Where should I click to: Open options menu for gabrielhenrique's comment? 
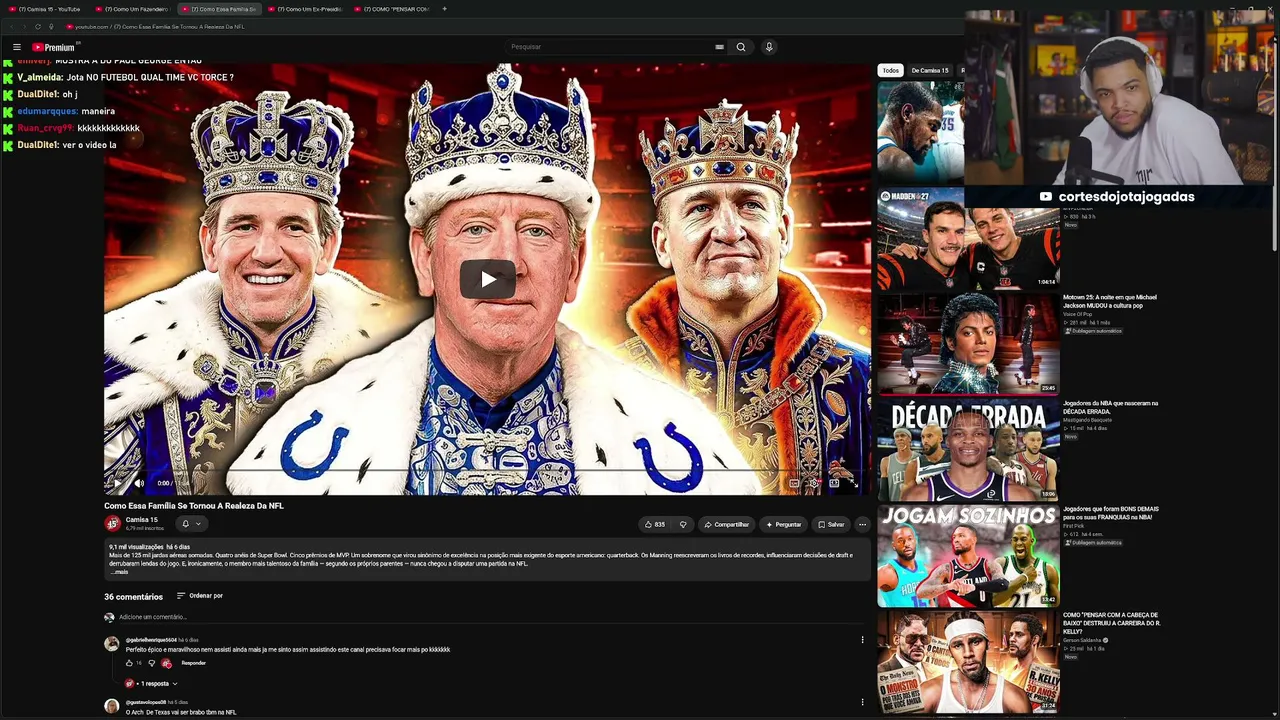862,640
